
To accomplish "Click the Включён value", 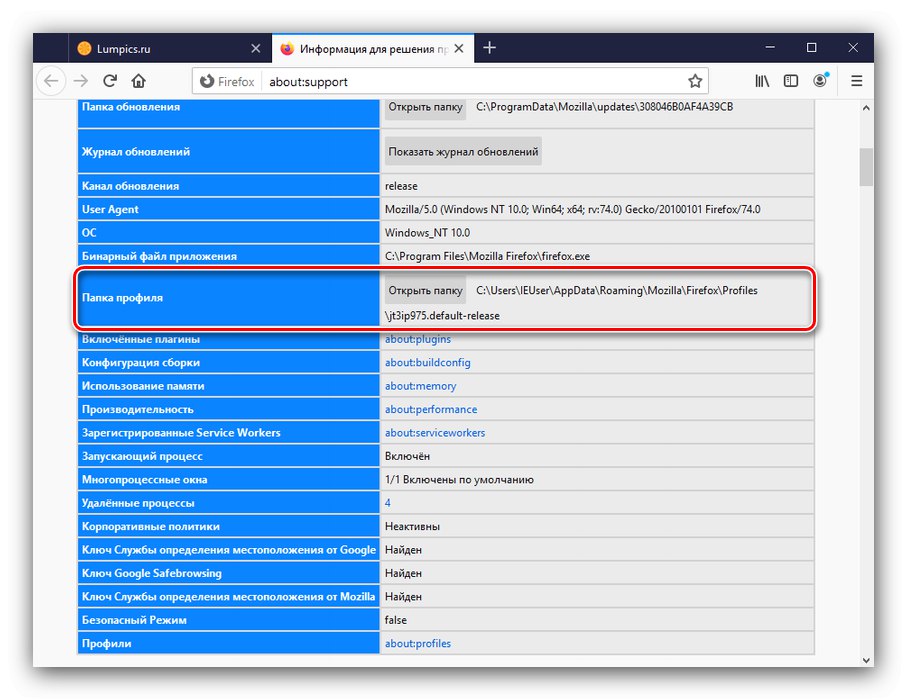I will tap(407, 456).
